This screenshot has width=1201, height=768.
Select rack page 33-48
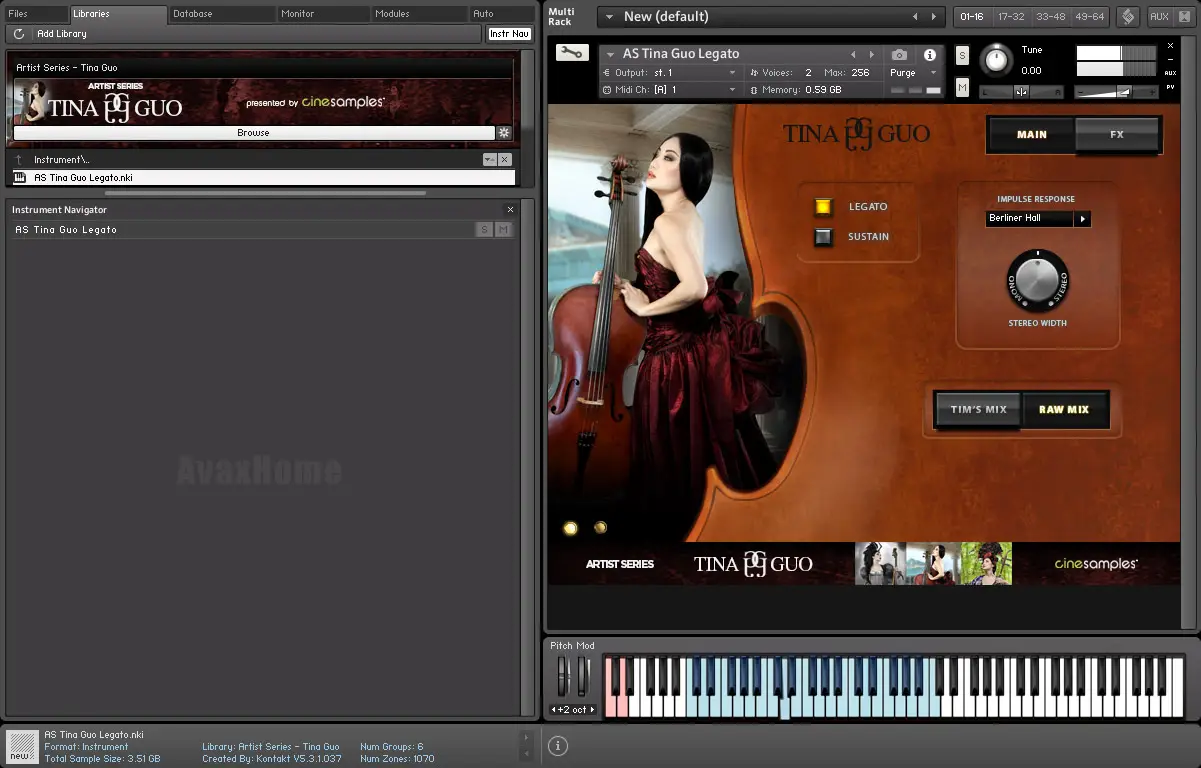[1050, 17]
